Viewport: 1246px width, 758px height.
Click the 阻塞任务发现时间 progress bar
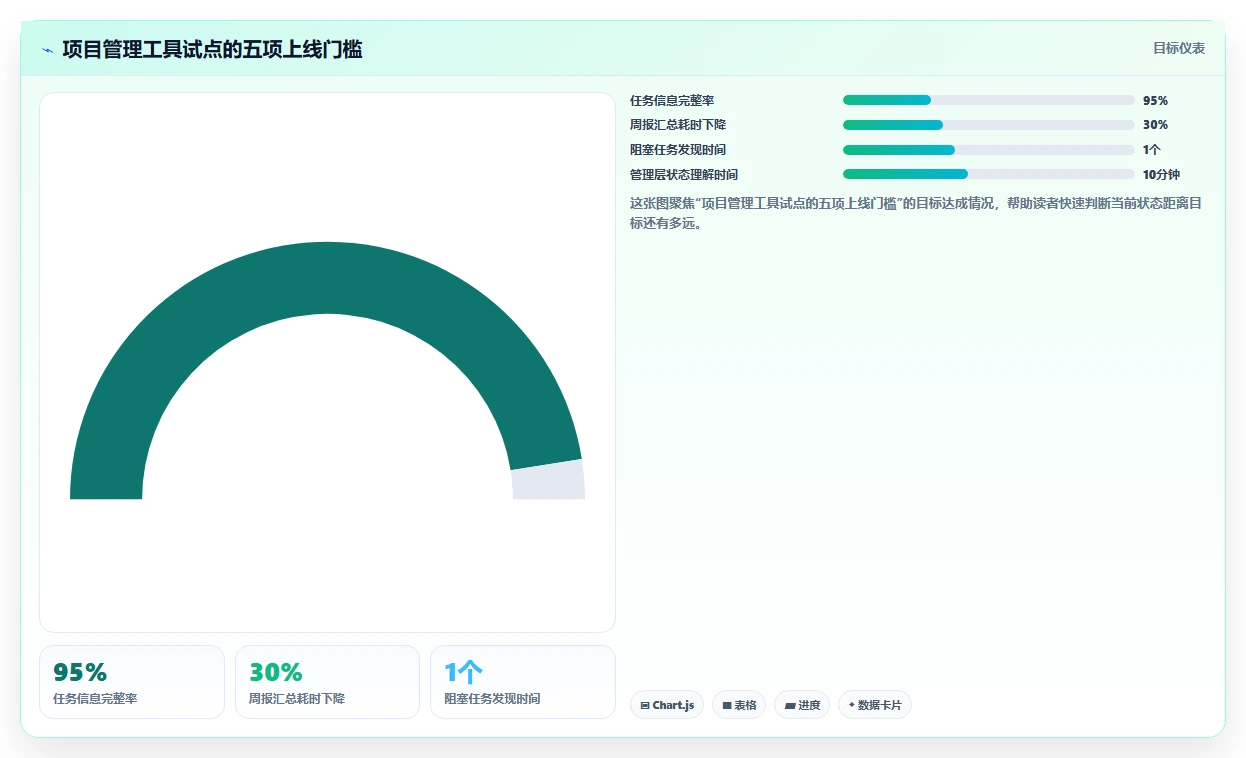point(988,150)
